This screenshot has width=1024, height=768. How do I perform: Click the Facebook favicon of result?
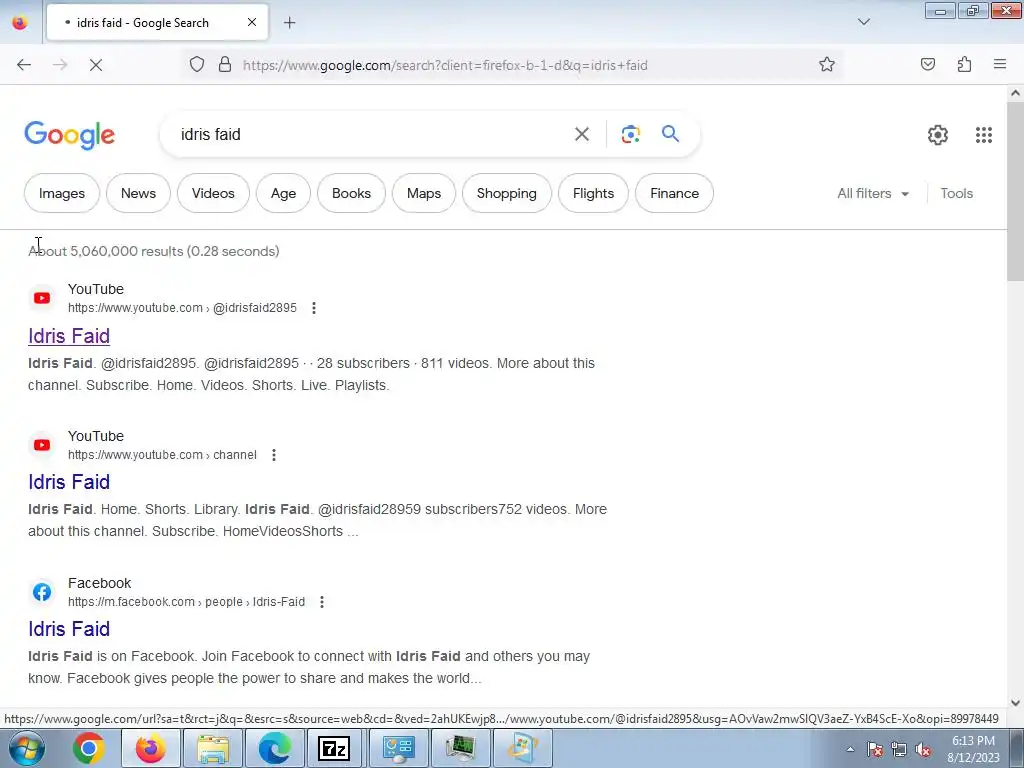click(x=42, y=592)
